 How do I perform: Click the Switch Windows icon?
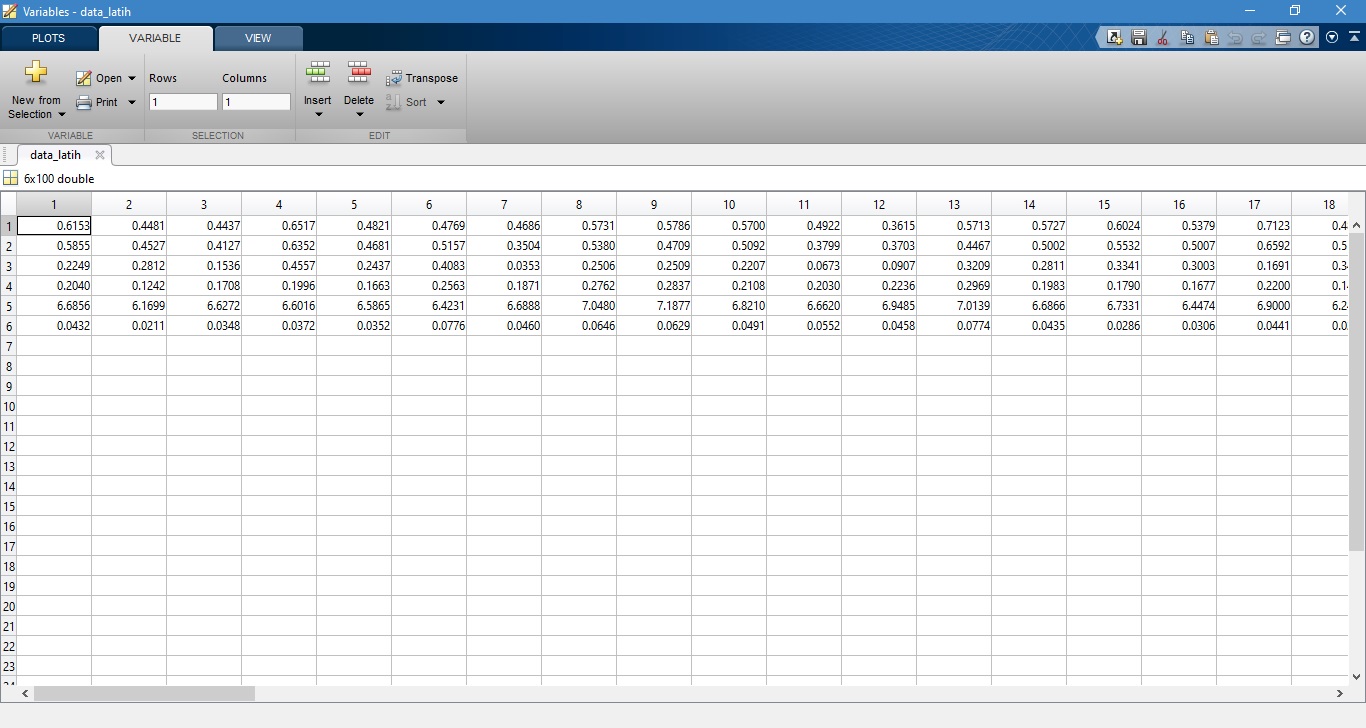(1283, 38)
